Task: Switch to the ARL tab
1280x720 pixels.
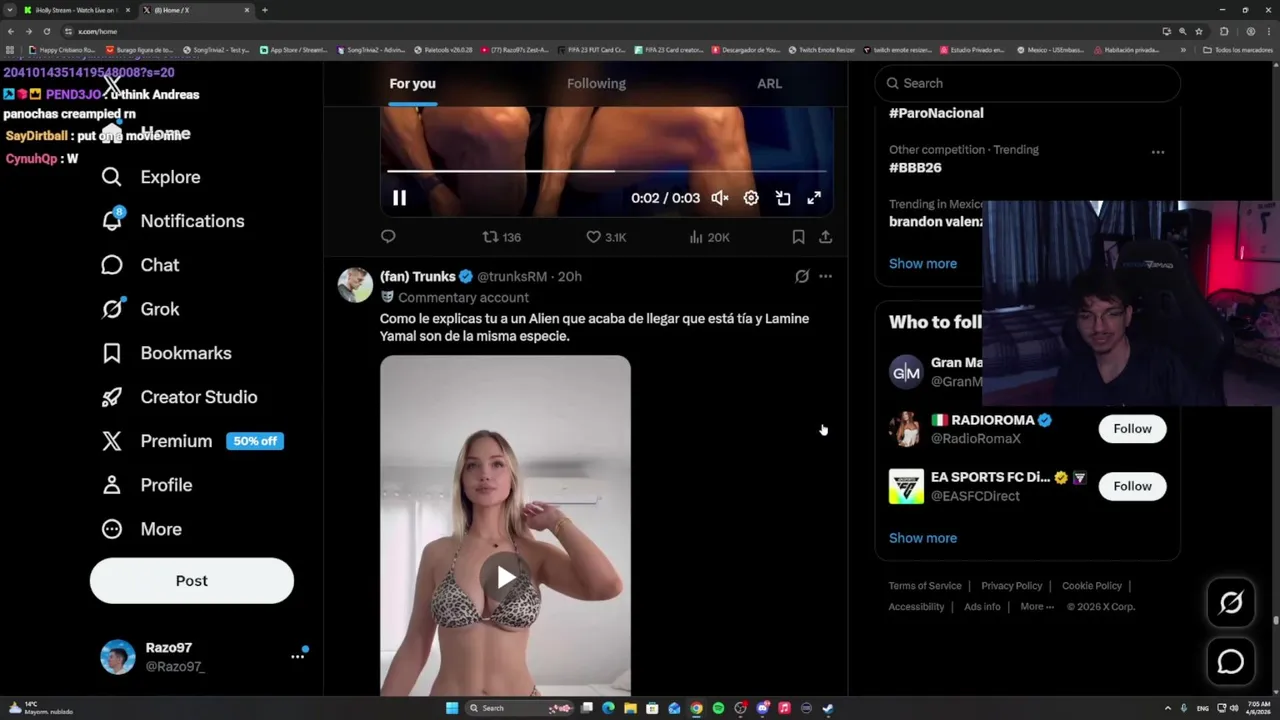Action: [x=769, y=83]
